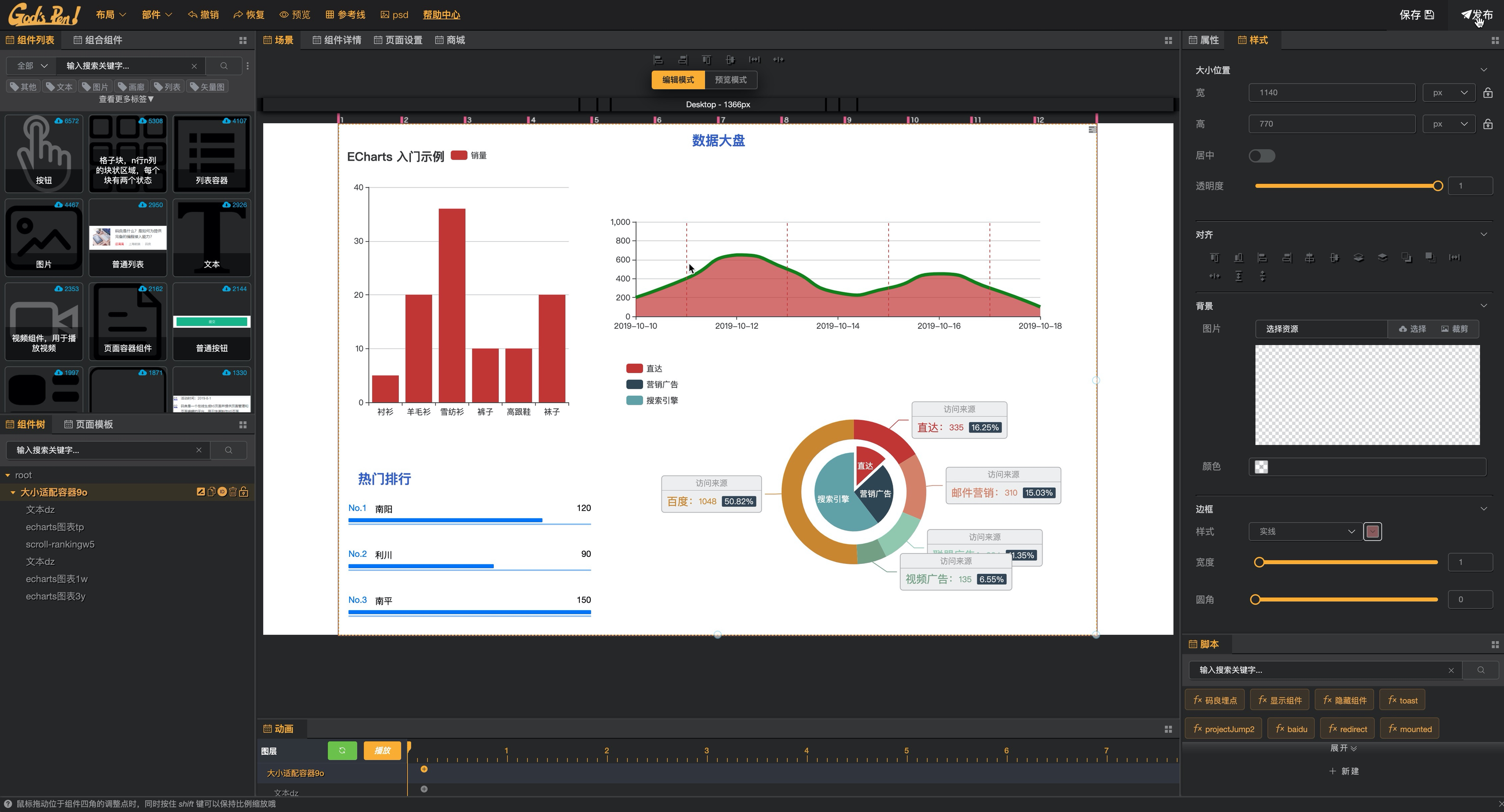
Task: Open the 全部 category dropdown
Action: click(x=31, y=66)
